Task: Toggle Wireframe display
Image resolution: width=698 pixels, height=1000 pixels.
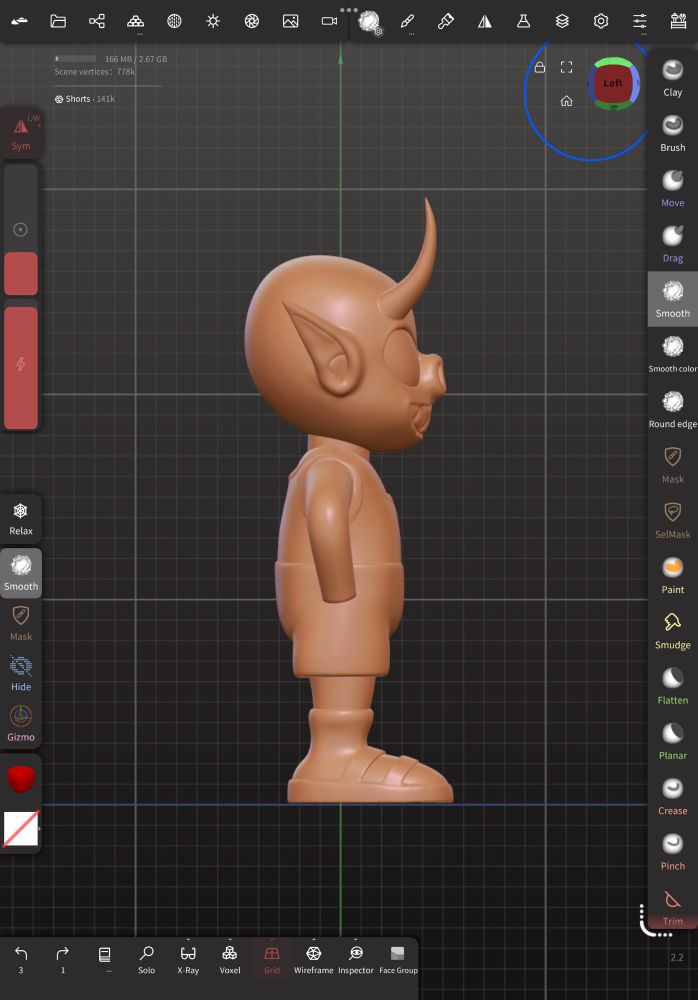Action: tap(313, 959)
